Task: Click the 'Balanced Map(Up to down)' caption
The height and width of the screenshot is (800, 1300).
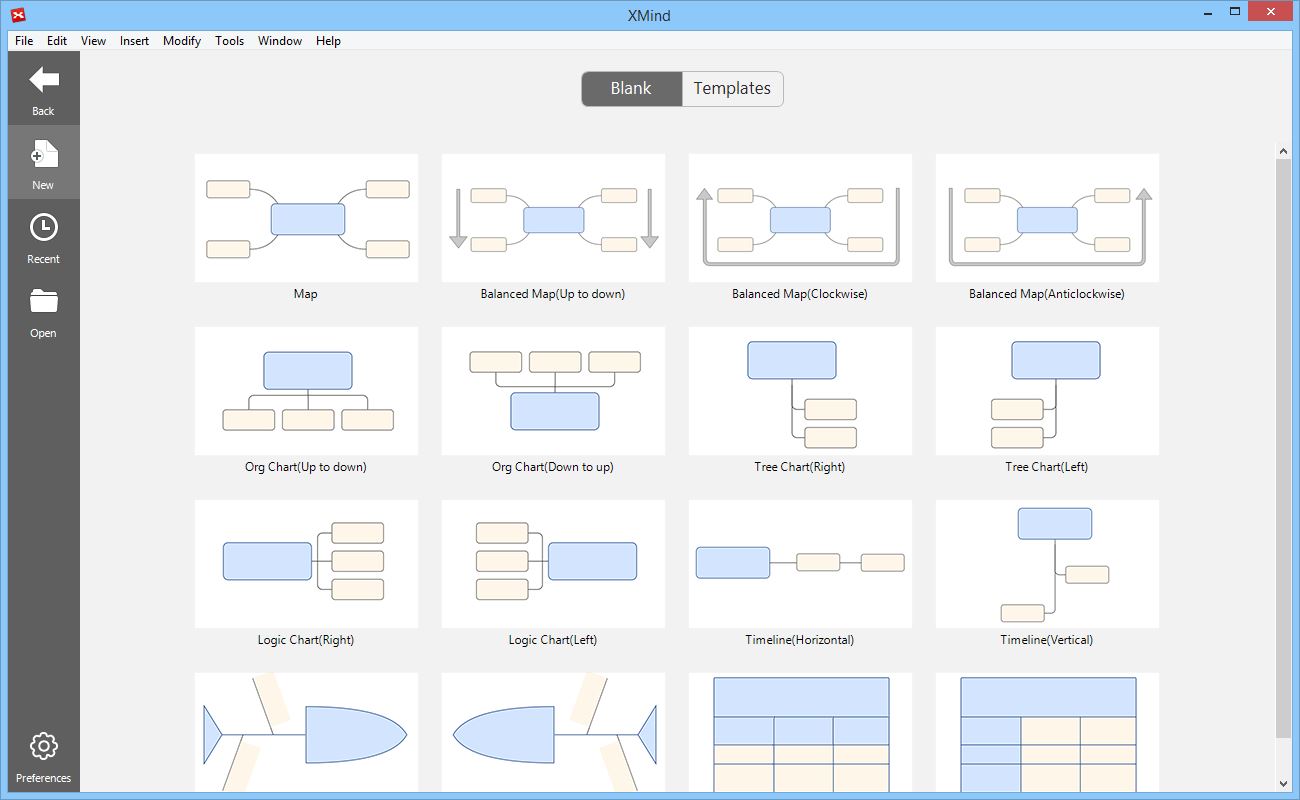Action: point(553,294)
